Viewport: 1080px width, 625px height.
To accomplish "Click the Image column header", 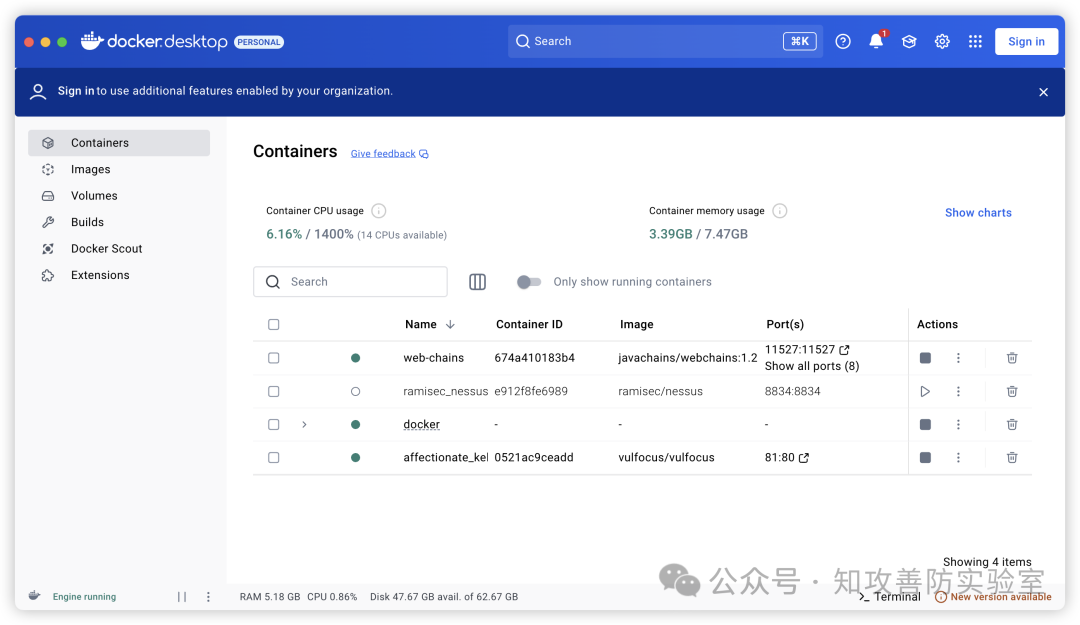I will tap(636, 325).
